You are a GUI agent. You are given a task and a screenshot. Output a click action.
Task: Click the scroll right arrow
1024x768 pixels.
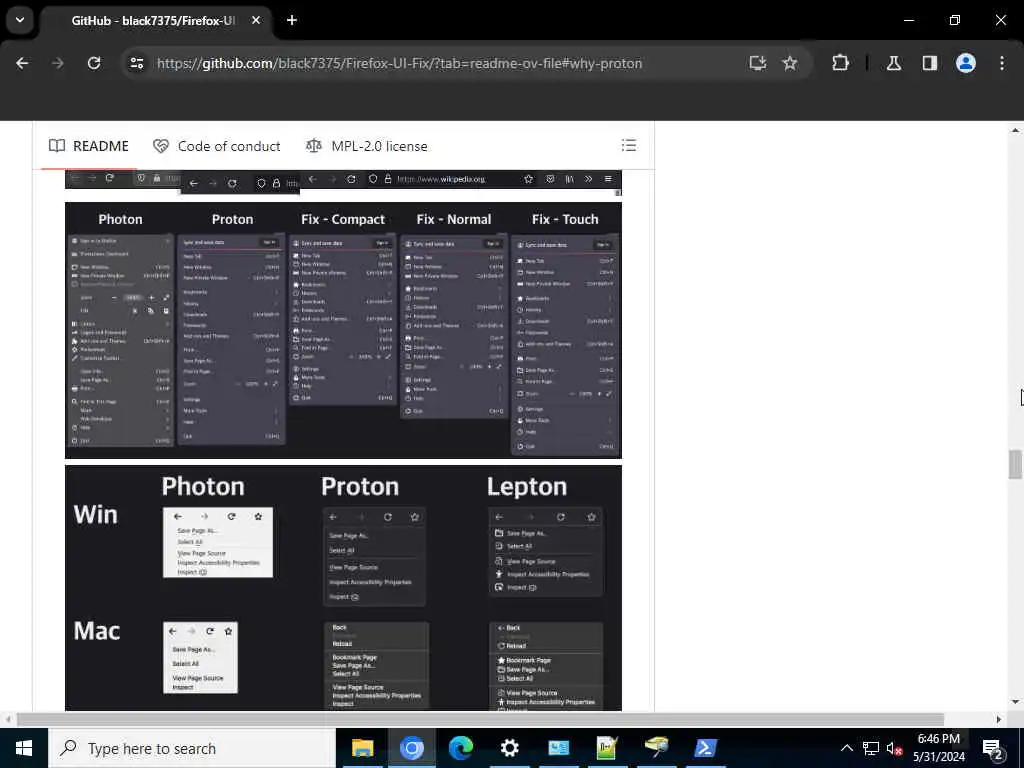[x=999, y=719]
